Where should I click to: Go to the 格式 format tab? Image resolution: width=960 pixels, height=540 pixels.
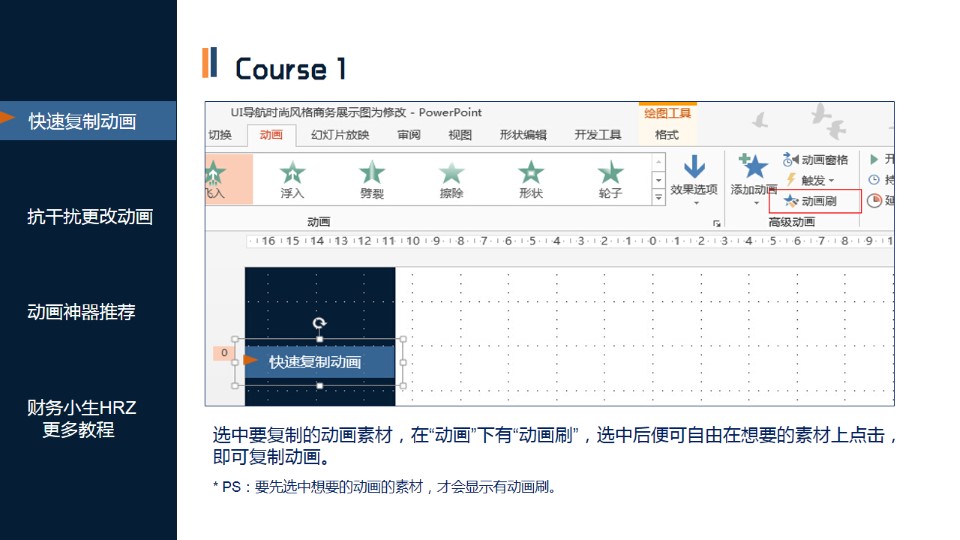[x=666, y=135]
